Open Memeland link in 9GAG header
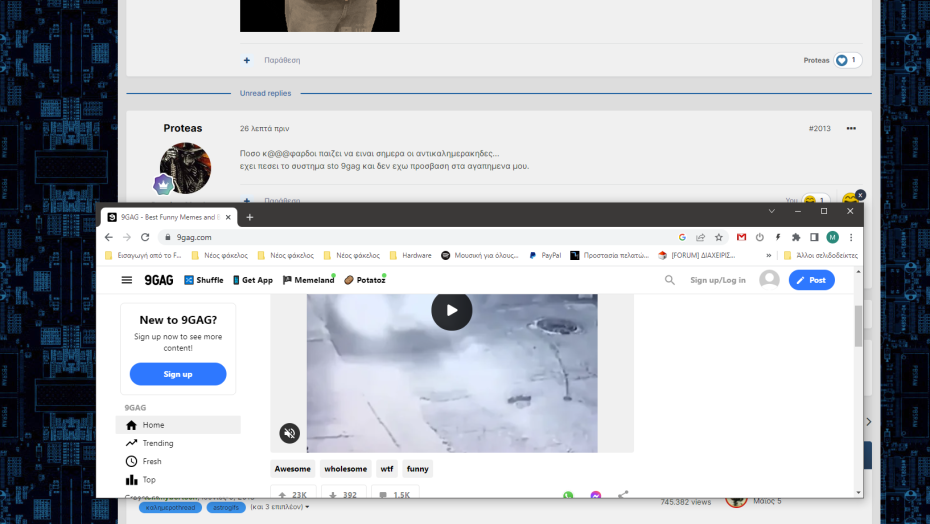Screen dimensions: 930x524 pyautogui.click(x=308, y=280)
